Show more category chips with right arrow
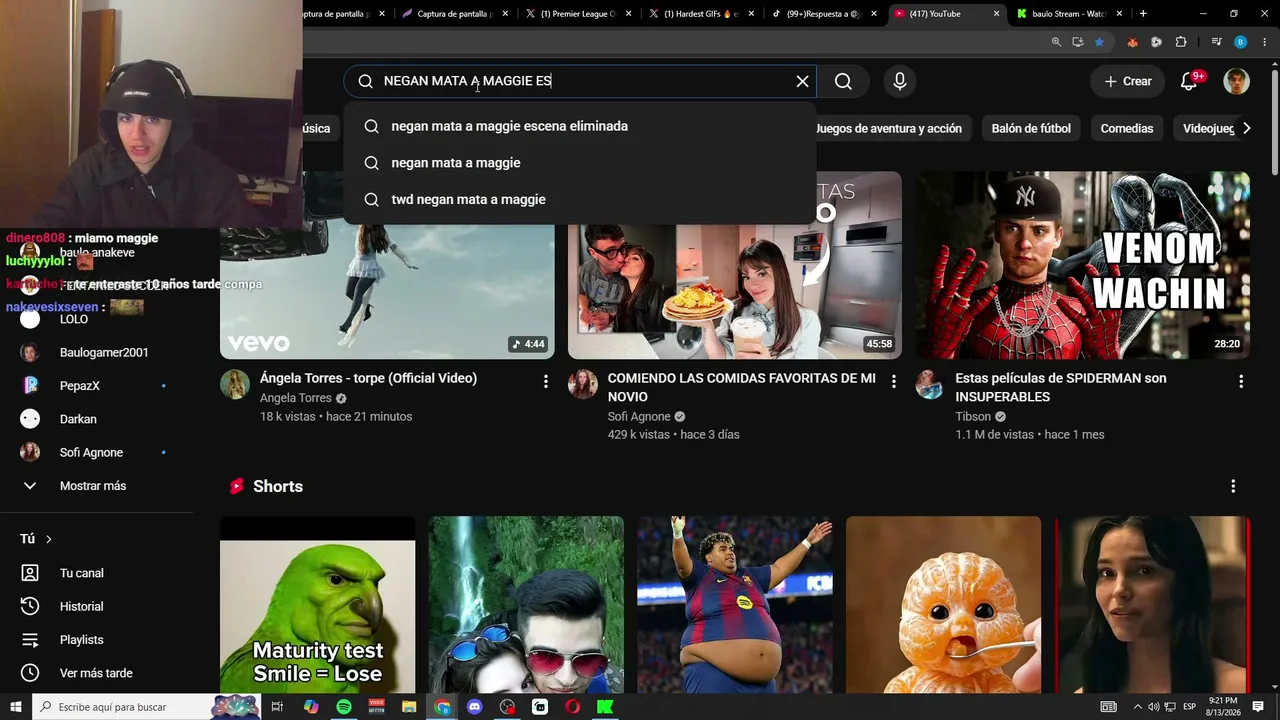 (x=1246, y=128)
